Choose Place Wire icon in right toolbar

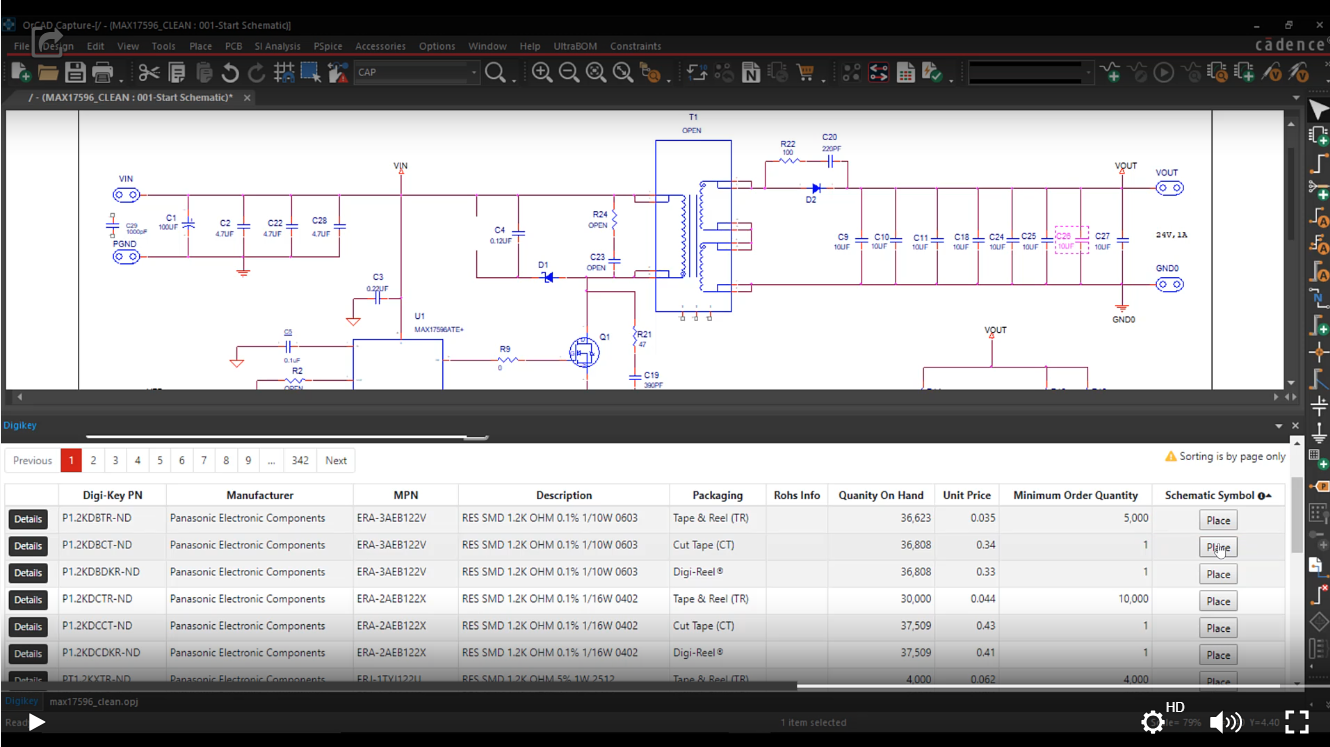[x=1319, y=163]
